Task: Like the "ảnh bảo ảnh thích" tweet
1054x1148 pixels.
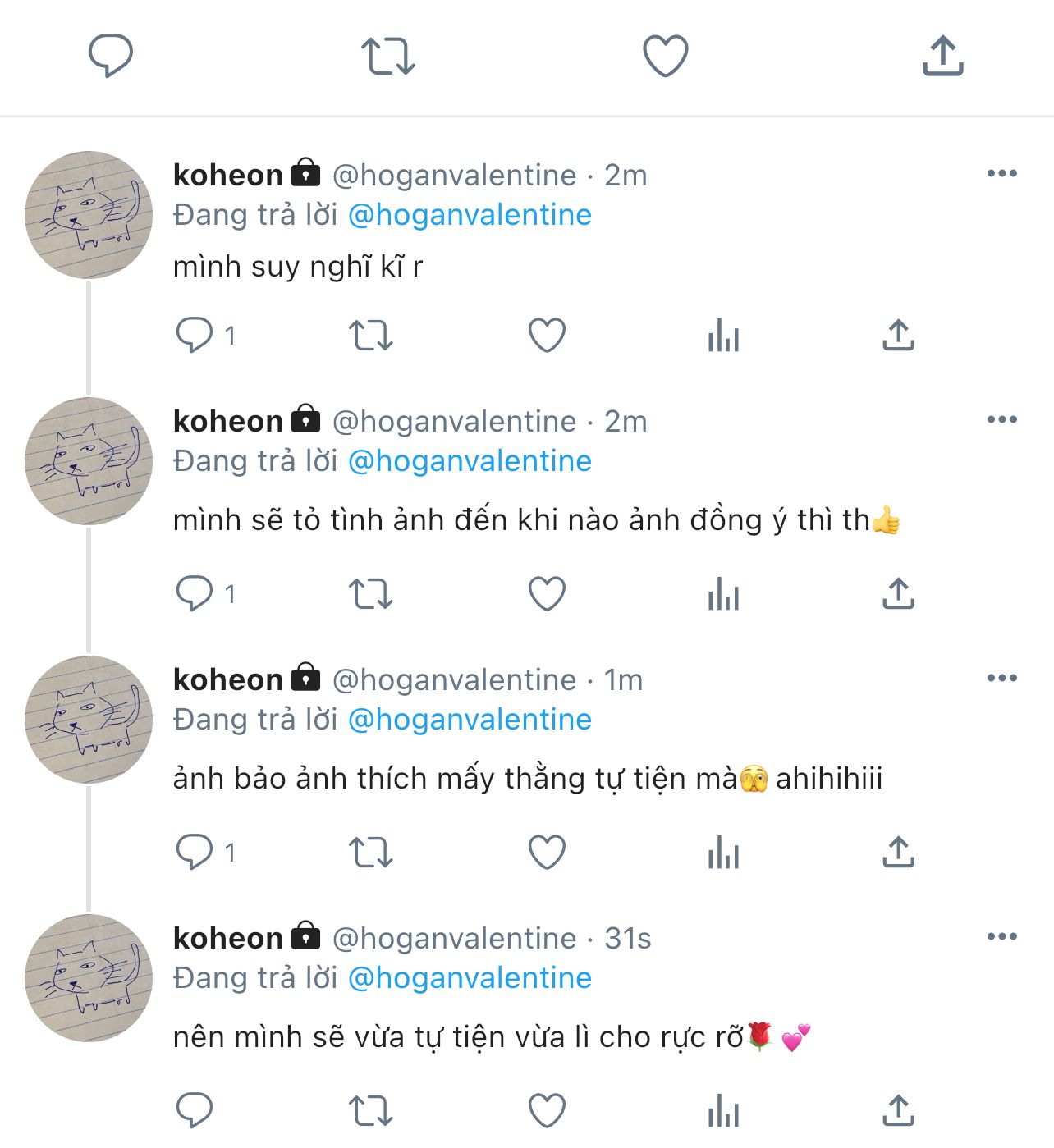Action: 547,853
